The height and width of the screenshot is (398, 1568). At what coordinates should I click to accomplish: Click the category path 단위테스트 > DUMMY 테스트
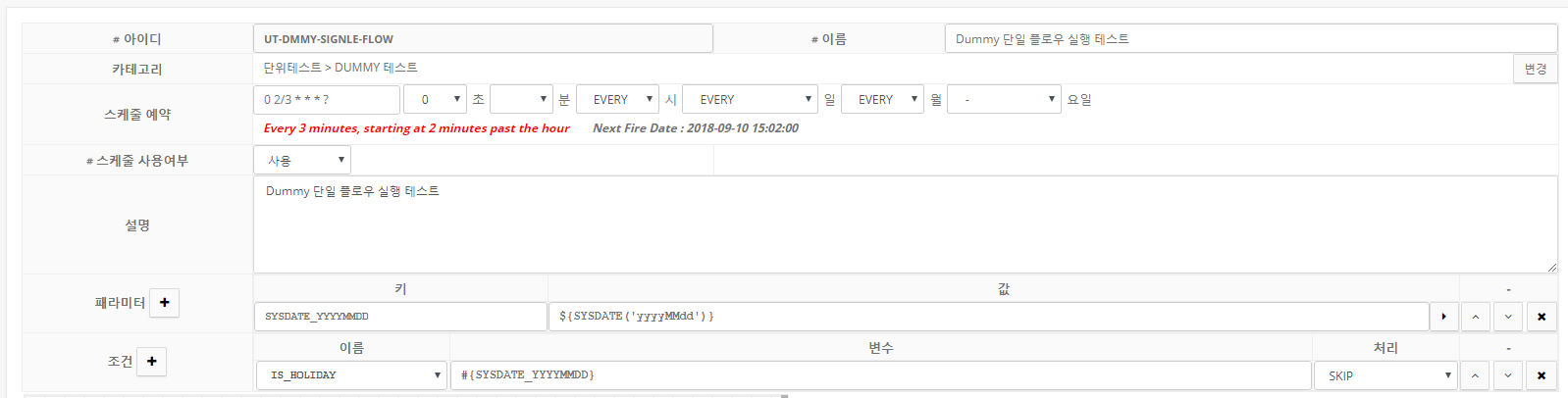[x=340, y=68]
